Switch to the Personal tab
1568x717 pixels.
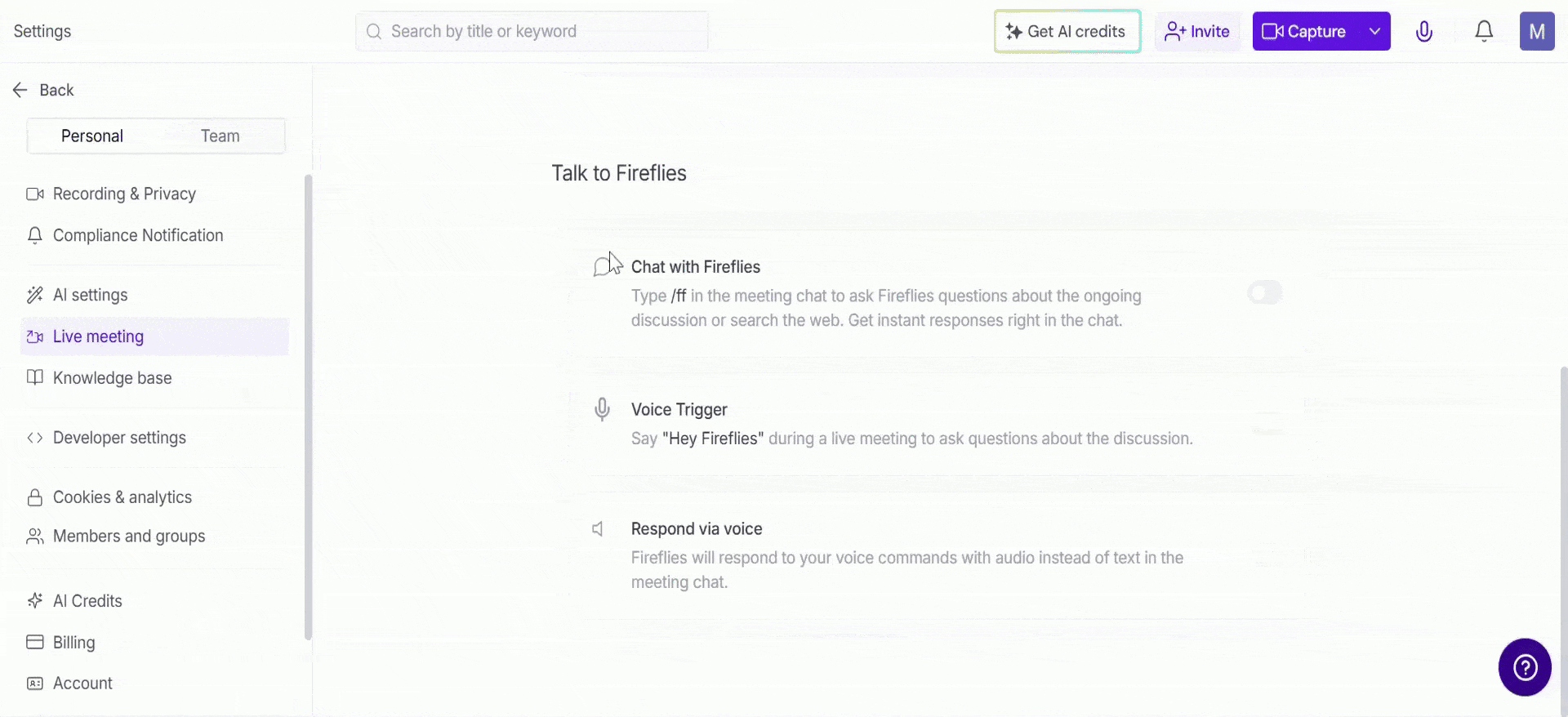point(92,136)
